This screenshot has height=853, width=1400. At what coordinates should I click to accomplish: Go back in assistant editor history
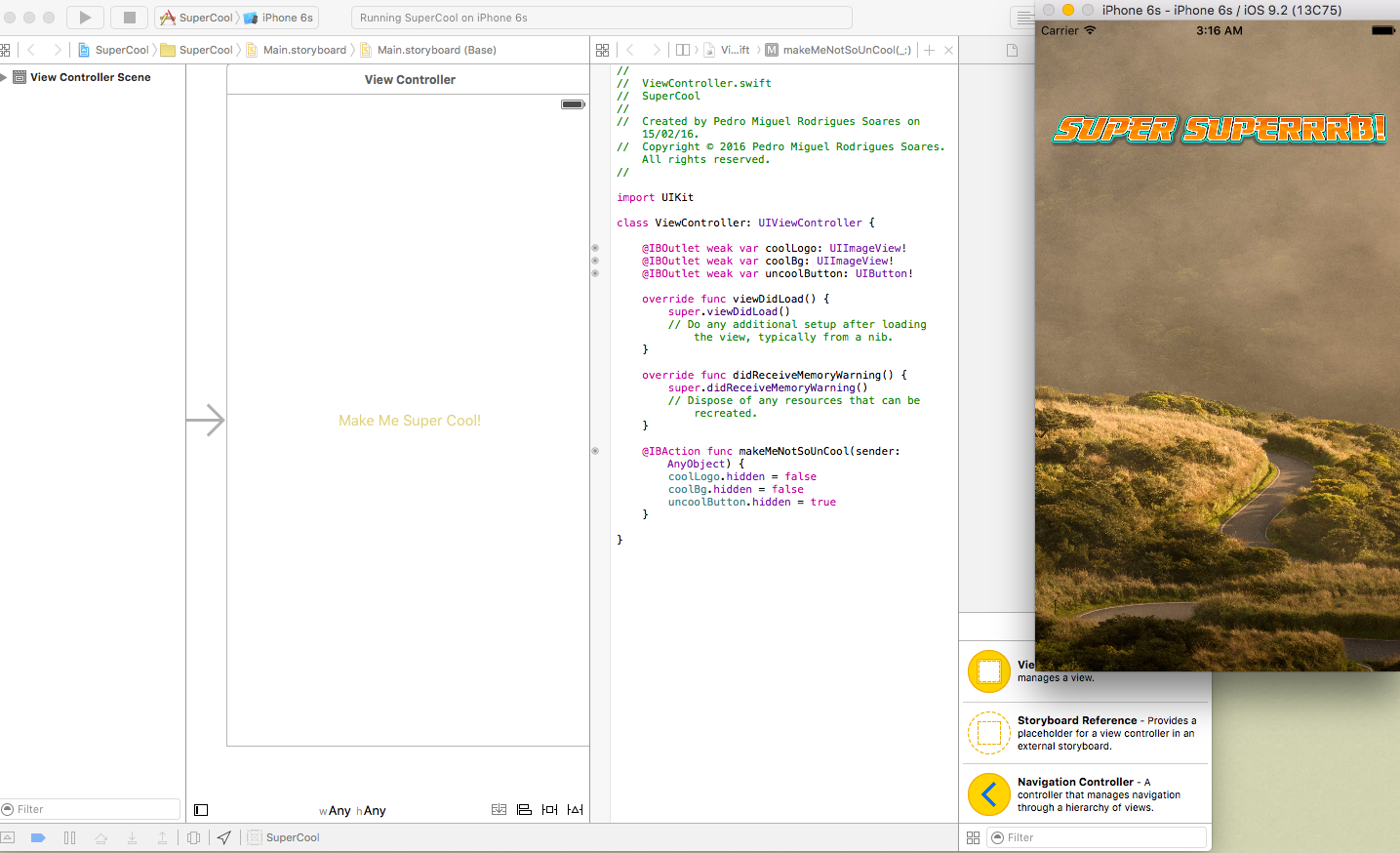(630, 50)
